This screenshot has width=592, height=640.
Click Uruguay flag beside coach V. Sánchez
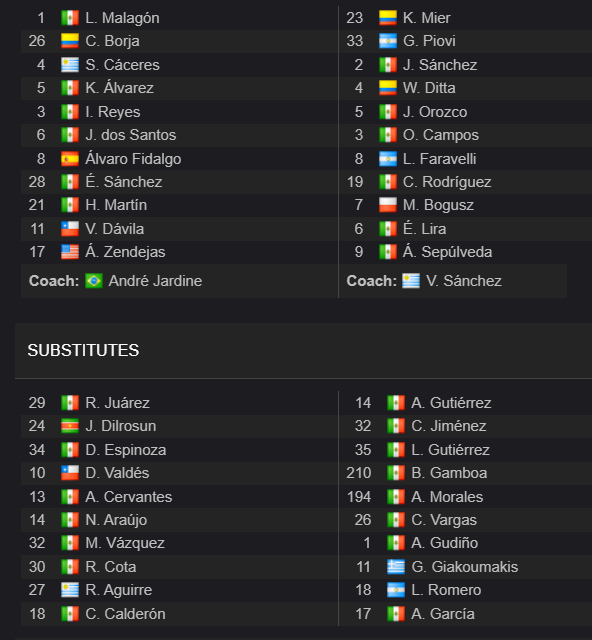pos(411,281)
